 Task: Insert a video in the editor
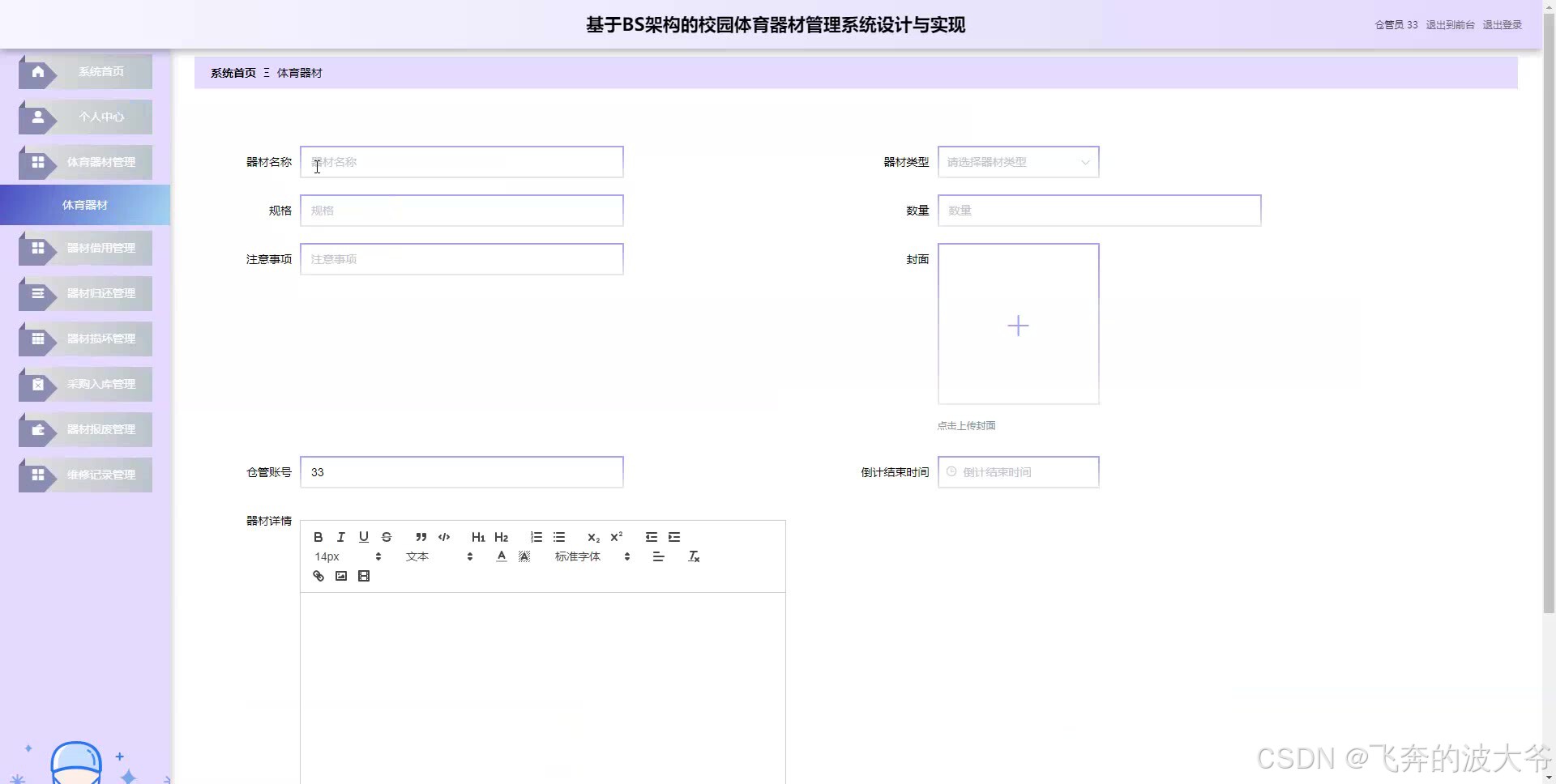coord(364,576)
